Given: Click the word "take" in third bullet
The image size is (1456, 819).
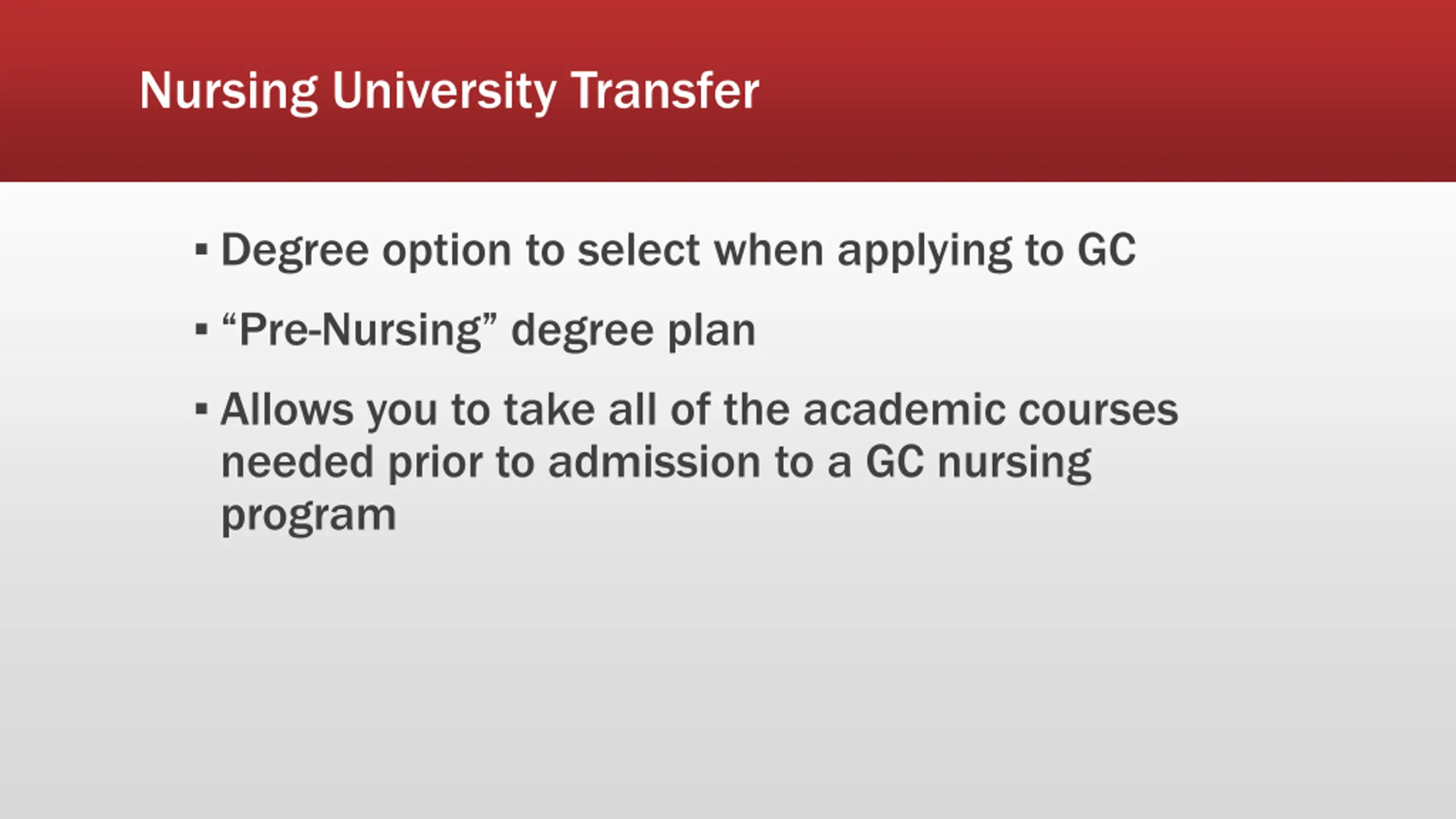Looking at the screenshot, I should (x=549, y=408).
